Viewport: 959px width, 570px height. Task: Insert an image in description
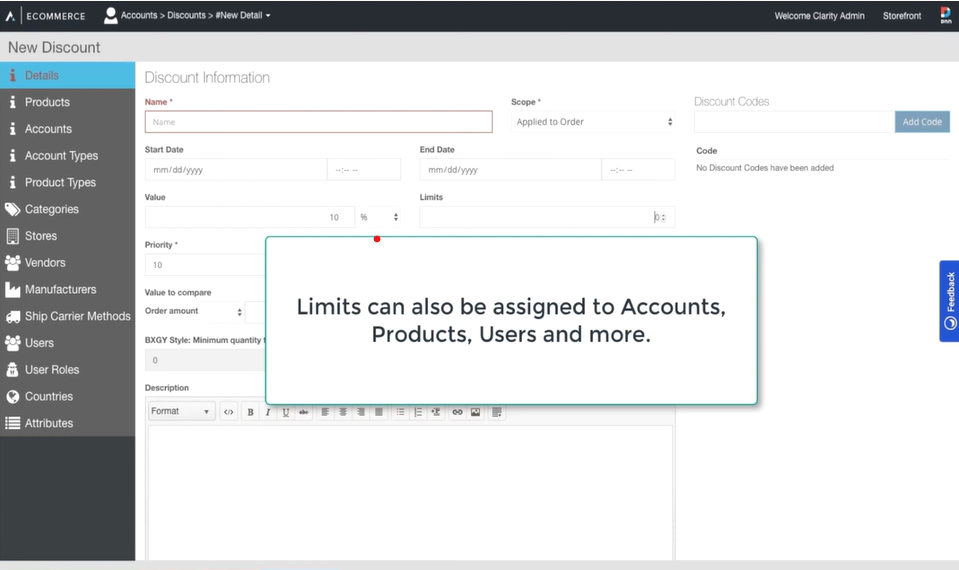click(x=475, y=412)
